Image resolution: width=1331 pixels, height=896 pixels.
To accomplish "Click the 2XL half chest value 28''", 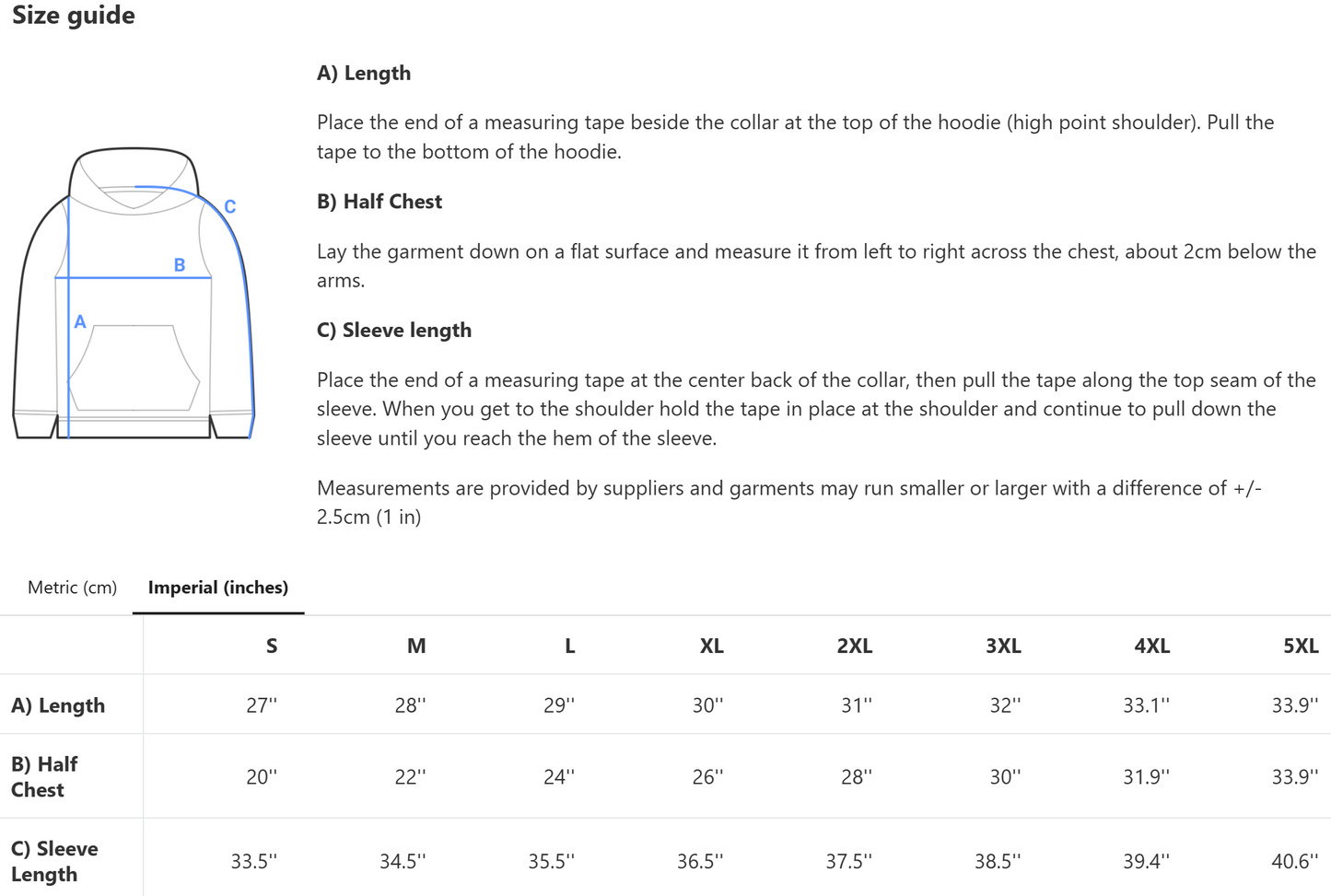I will pos(857,776).
